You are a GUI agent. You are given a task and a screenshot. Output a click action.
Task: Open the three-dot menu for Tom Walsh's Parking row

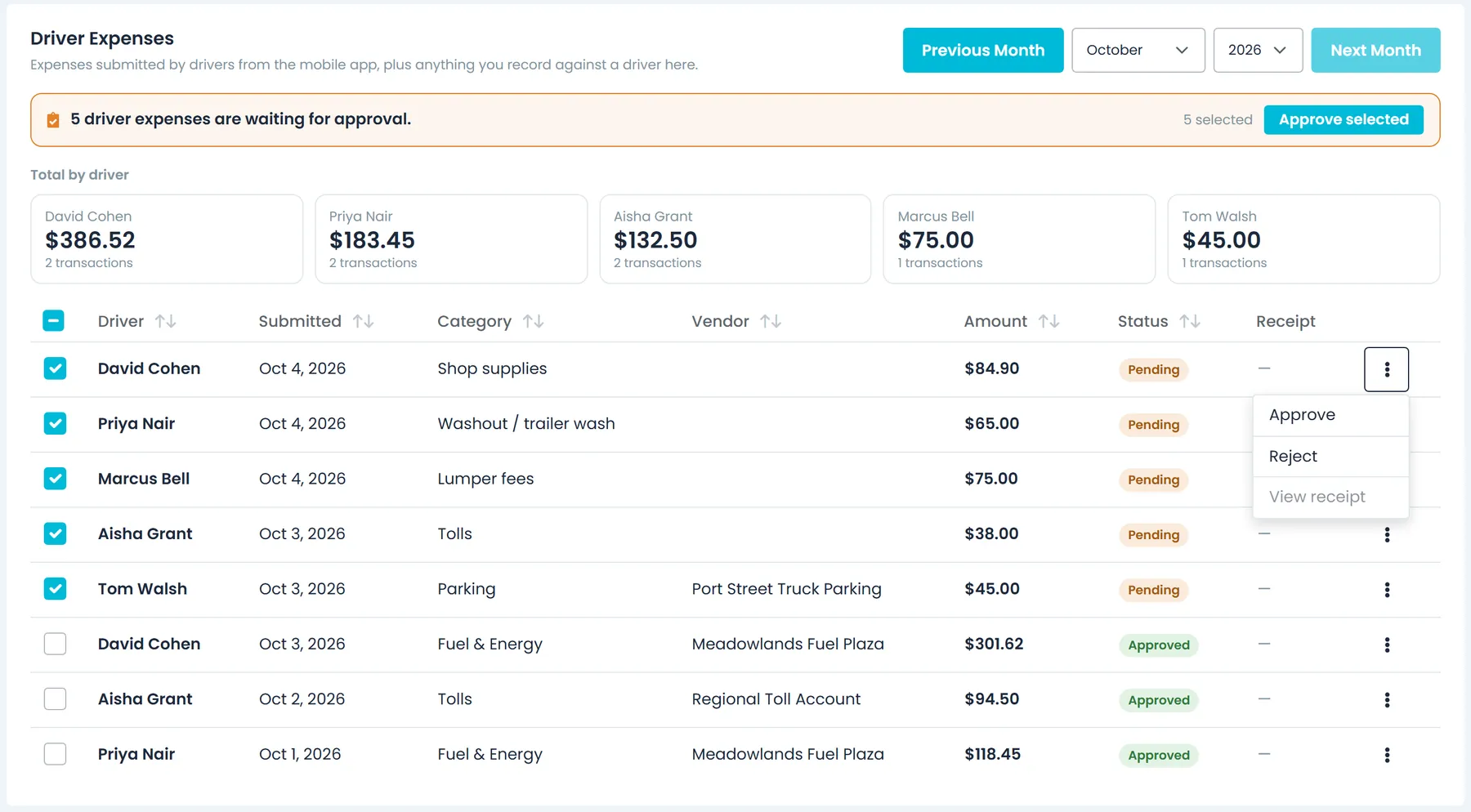pyautogui.click(x=1387, y=590)
